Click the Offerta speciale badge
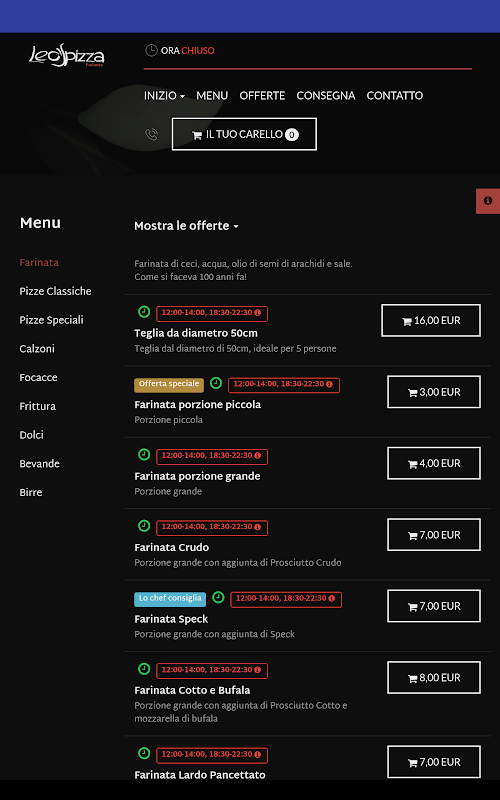Screen dimensions: 500x800 [x=169, y=385]
